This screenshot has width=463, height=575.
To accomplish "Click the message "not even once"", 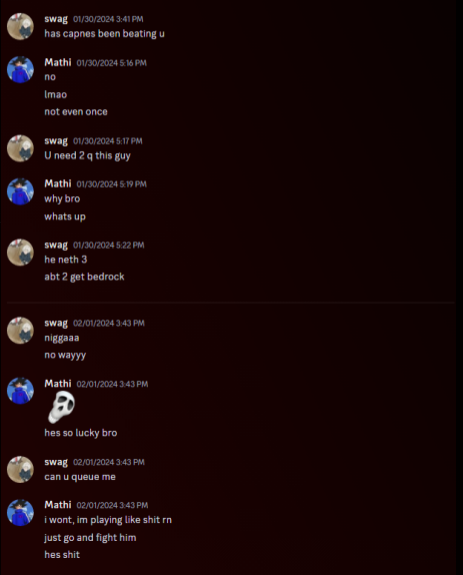I will click(x=76, y=112).
